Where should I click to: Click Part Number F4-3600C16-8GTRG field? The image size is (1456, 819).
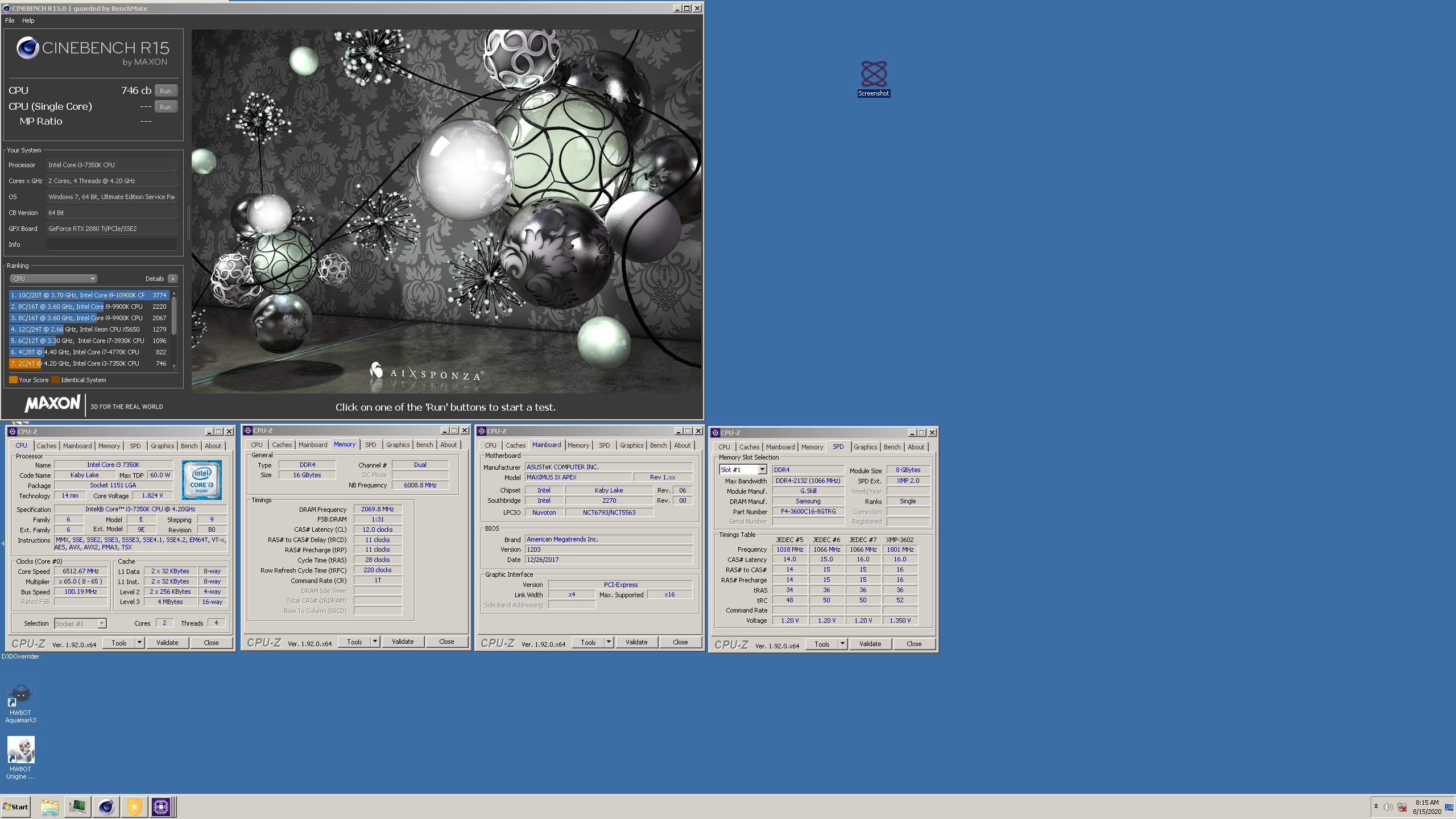(808, 511)
